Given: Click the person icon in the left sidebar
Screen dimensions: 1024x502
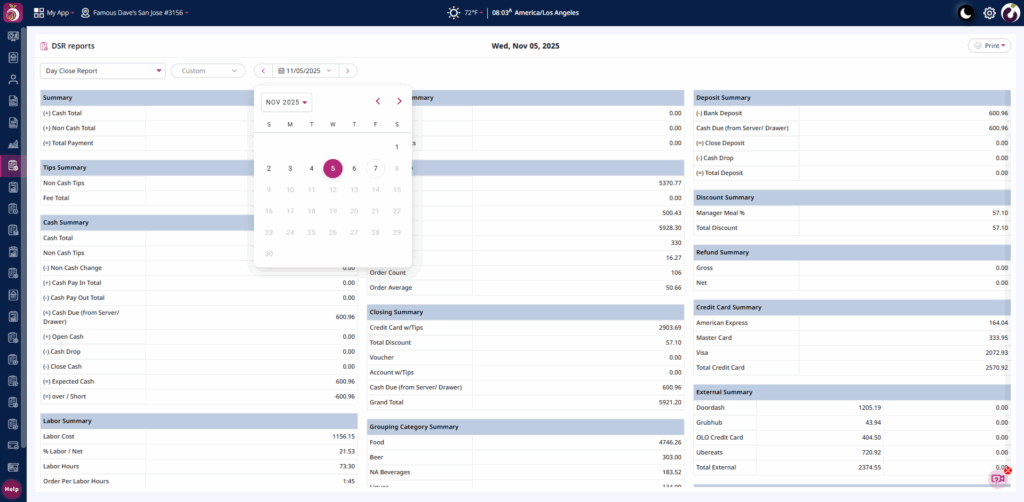Looking at the screenshot, I should pyautogui.click(x=13, y=79).
